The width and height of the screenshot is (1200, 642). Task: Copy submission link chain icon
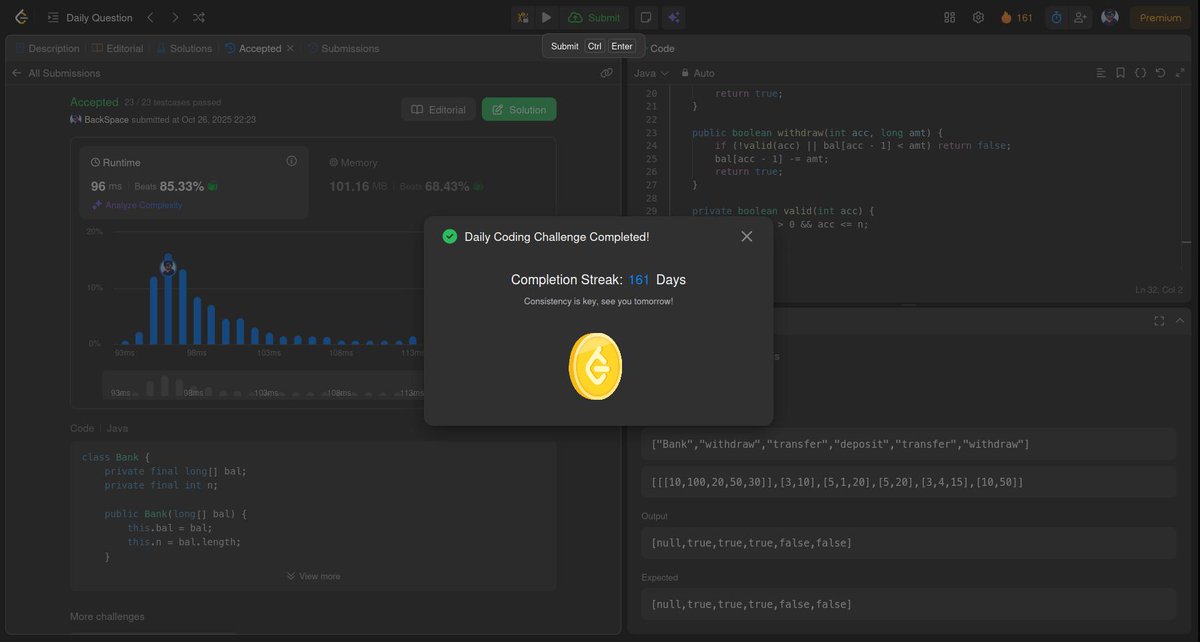(606, 73)
